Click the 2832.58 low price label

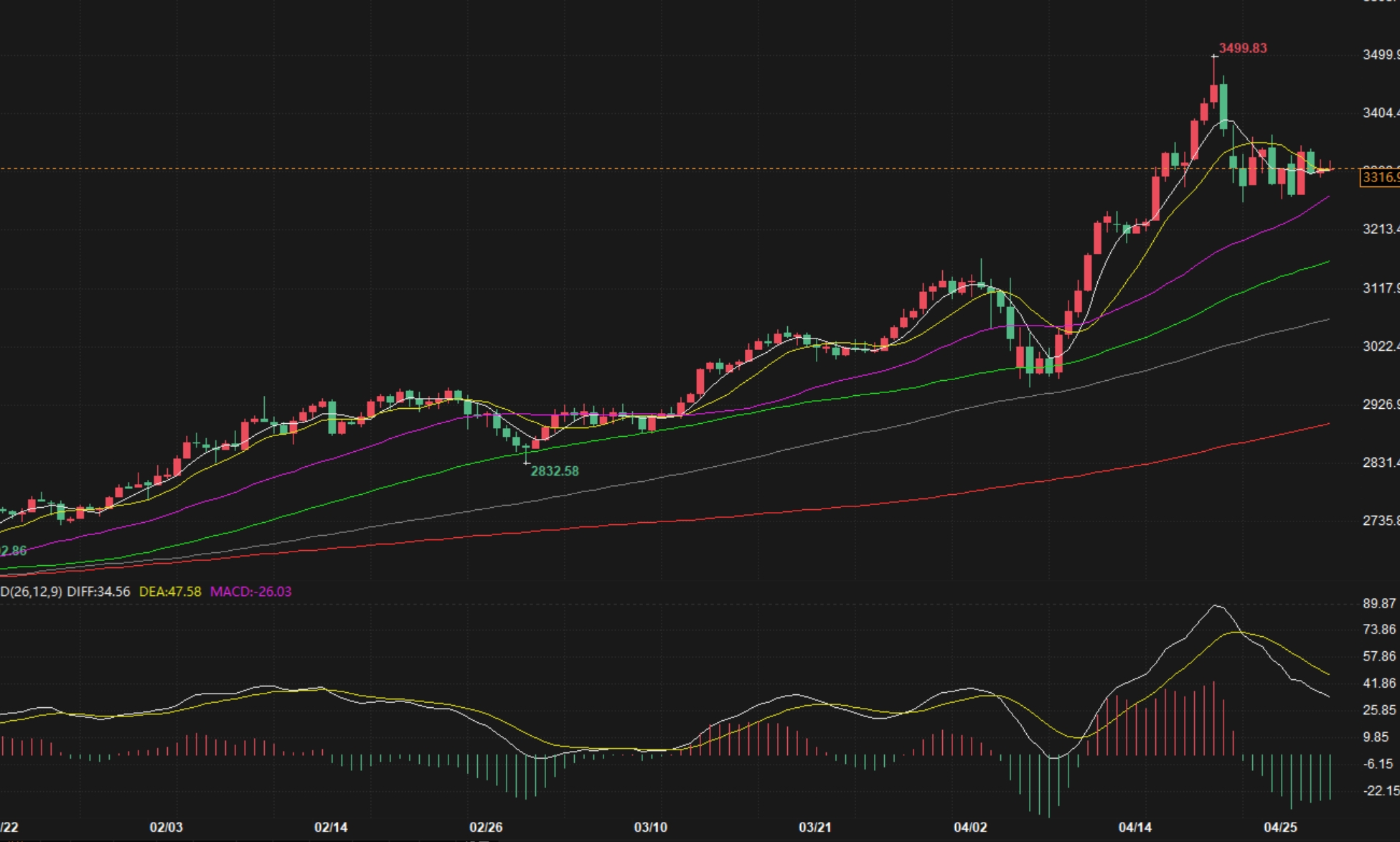click(x=554, y=471)
